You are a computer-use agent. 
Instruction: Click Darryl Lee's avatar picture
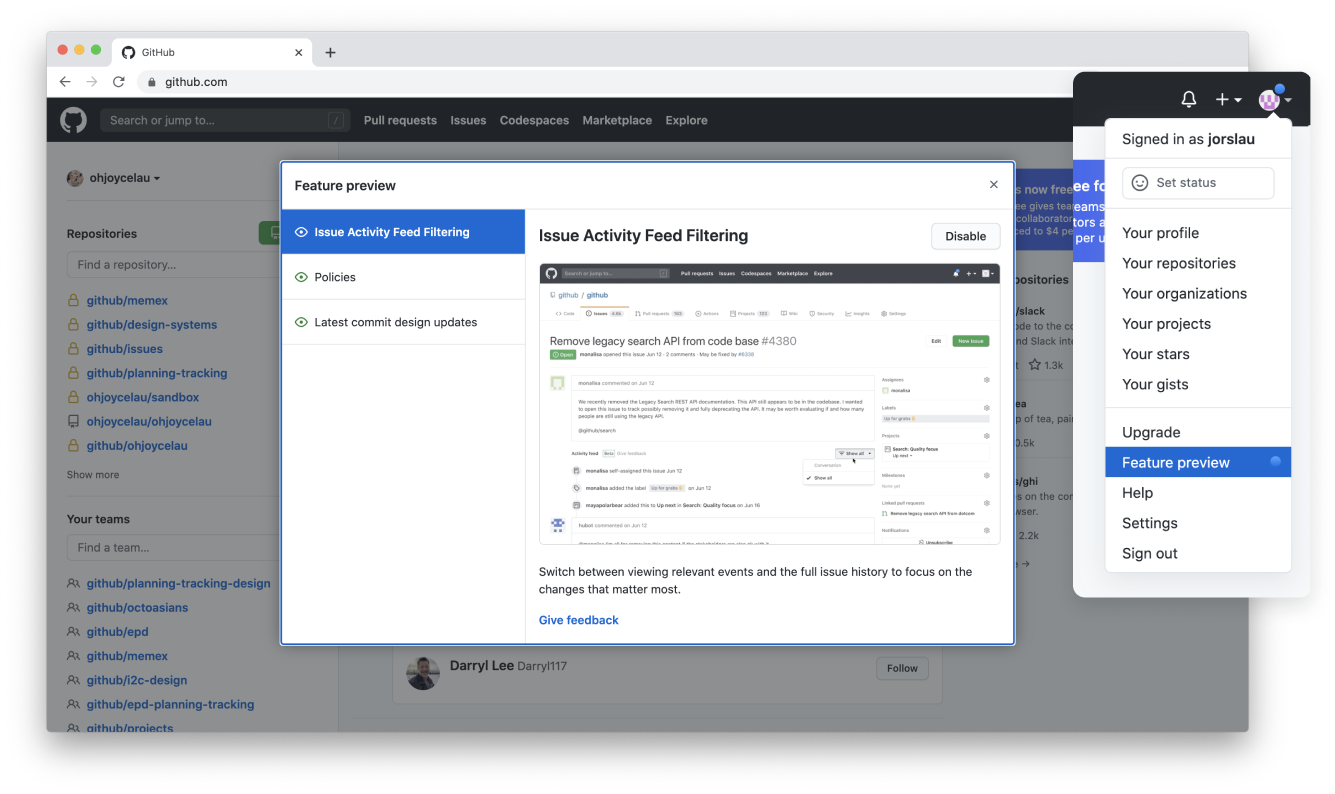coord(423,673)
